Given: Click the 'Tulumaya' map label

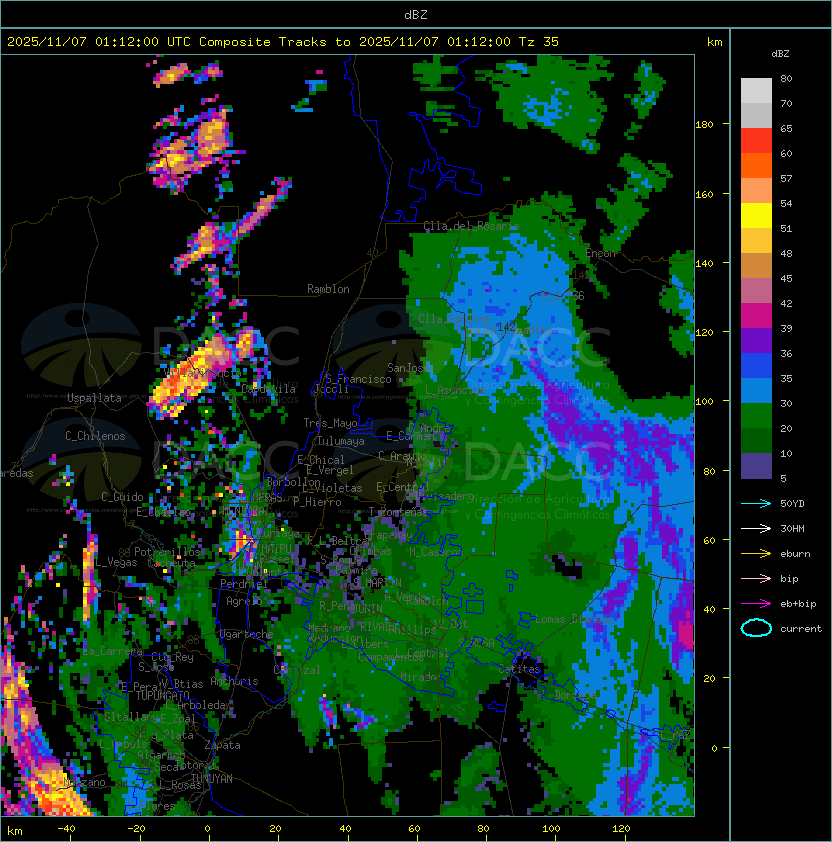Looking at the screenshot, I should 341,441.
